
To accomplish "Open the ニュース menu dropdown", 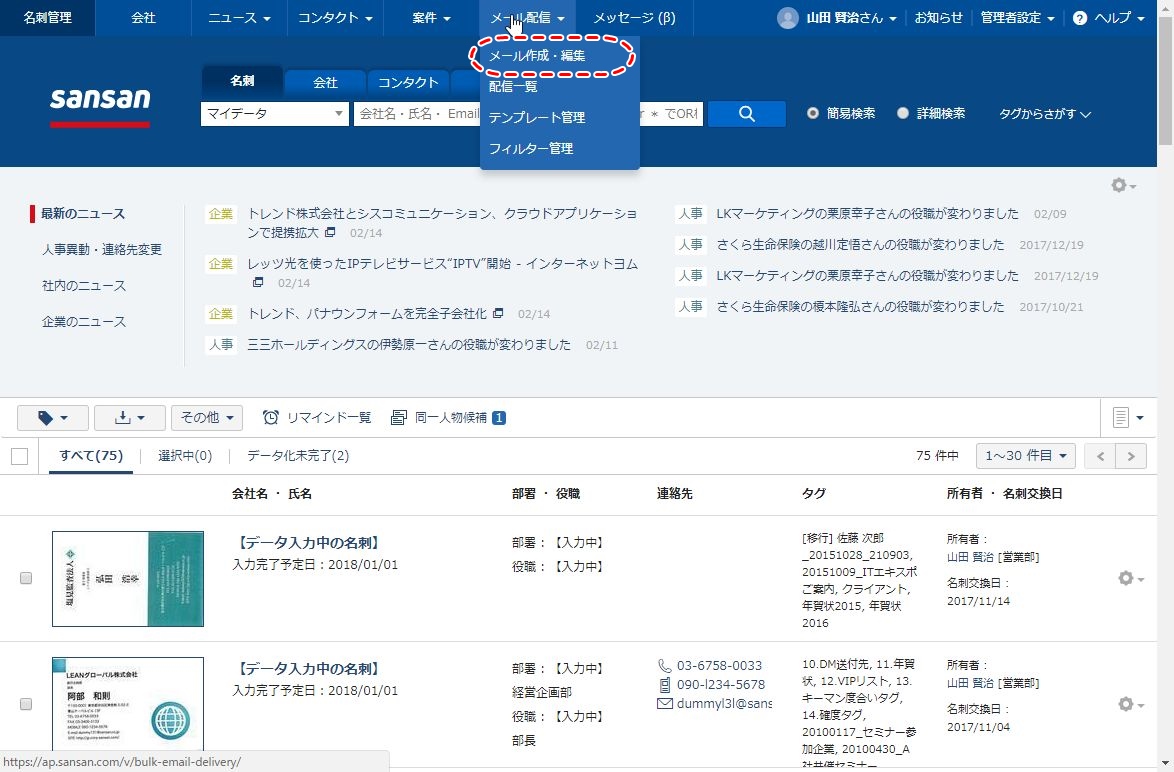I will tap(239, 18).
